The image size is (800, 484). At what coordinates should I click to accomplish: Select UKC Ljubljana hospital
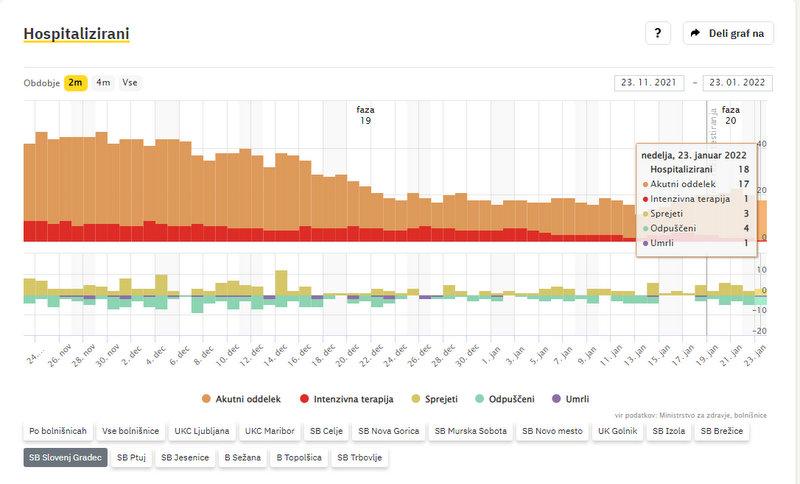pyautogui.click(x=201, y=432)
